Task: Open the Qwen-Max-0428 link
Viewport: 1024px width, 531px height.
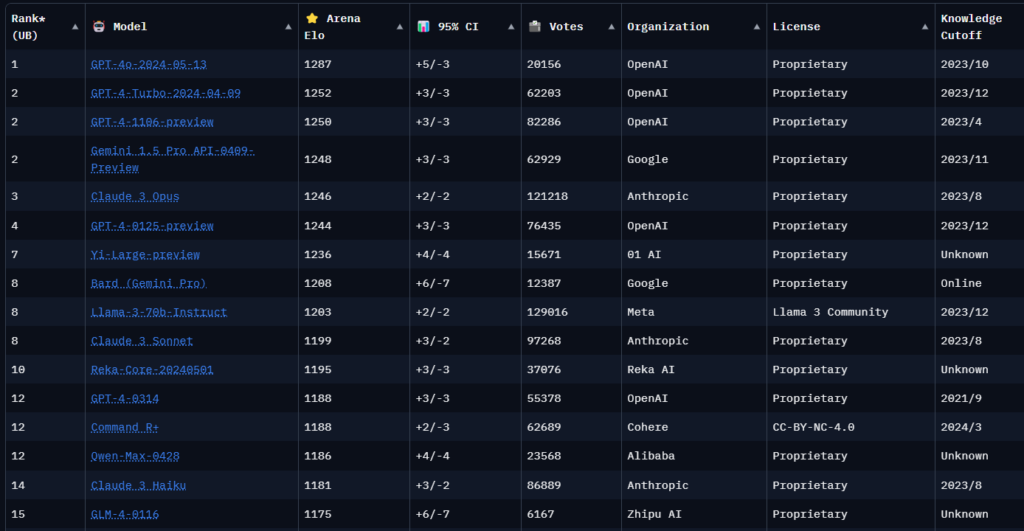Action: pos(135,455)
